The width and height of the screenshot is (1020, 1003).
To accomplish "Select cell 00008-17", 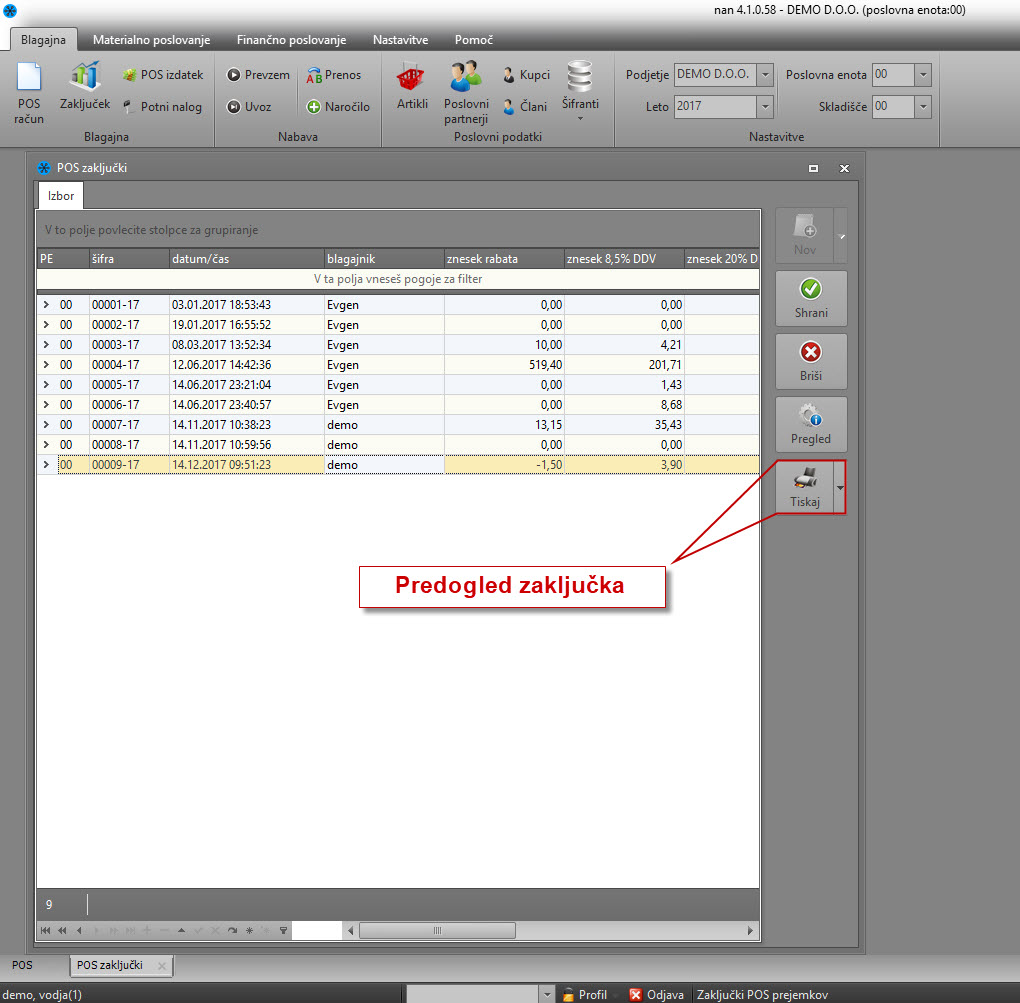I will (x=129, y=444).
